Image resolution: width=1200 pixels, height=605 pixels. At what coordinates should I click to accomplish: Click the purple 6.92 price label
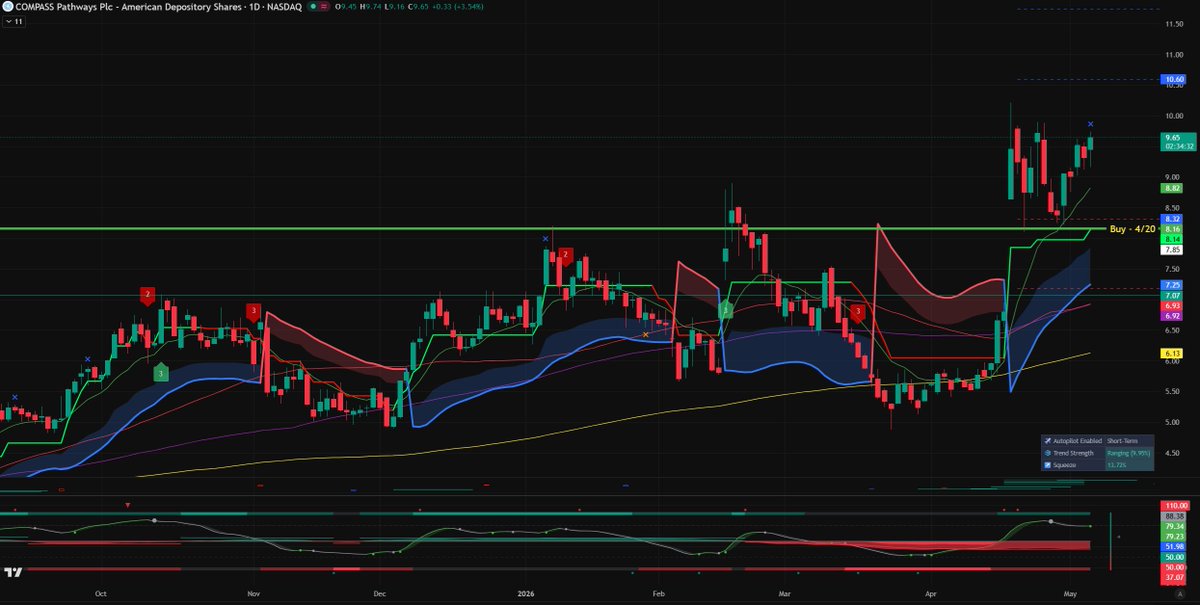click(1173, 316)
